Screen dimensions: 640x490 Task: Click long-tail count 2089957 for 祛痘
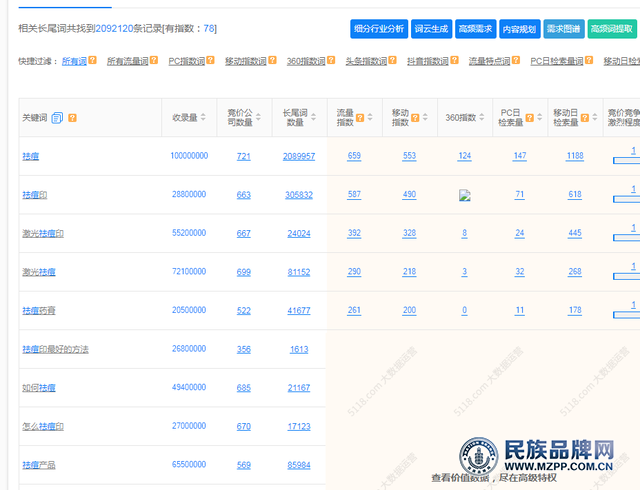298,156
